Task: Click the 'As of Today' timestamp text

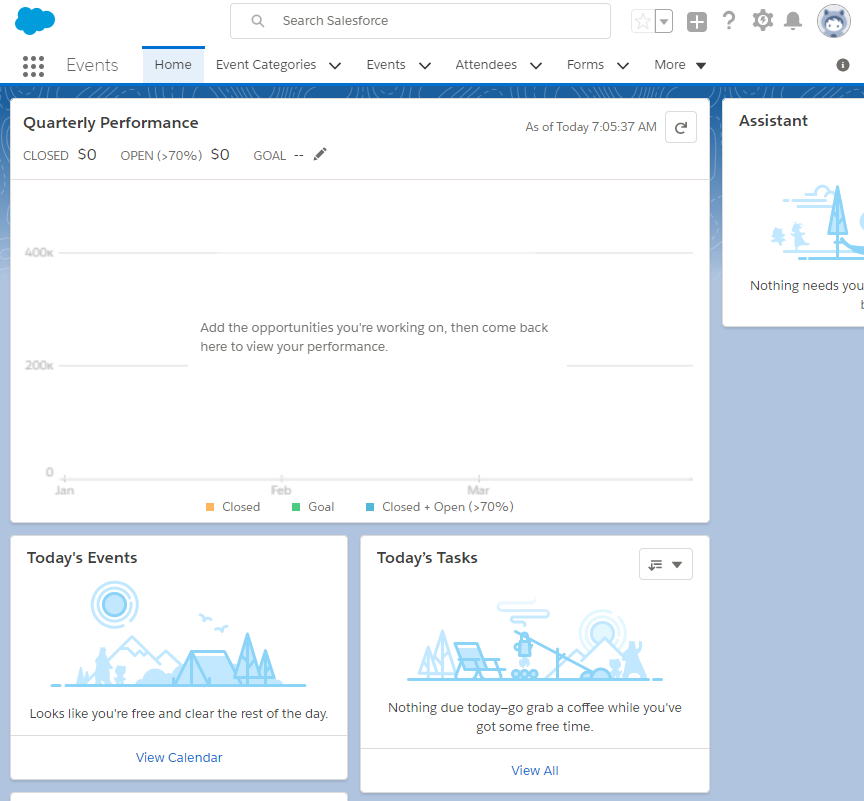Action: point(591,127)
